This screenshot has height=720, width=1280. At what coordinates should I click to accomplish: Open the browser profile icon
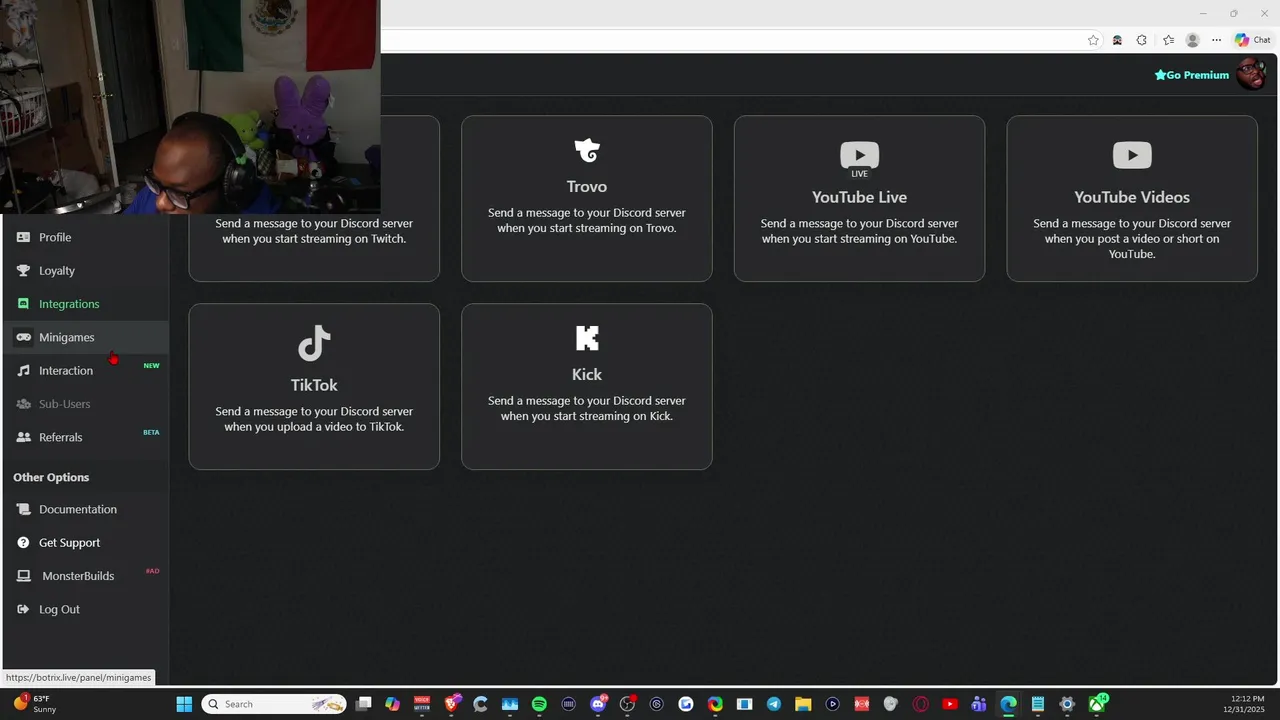1192,40
